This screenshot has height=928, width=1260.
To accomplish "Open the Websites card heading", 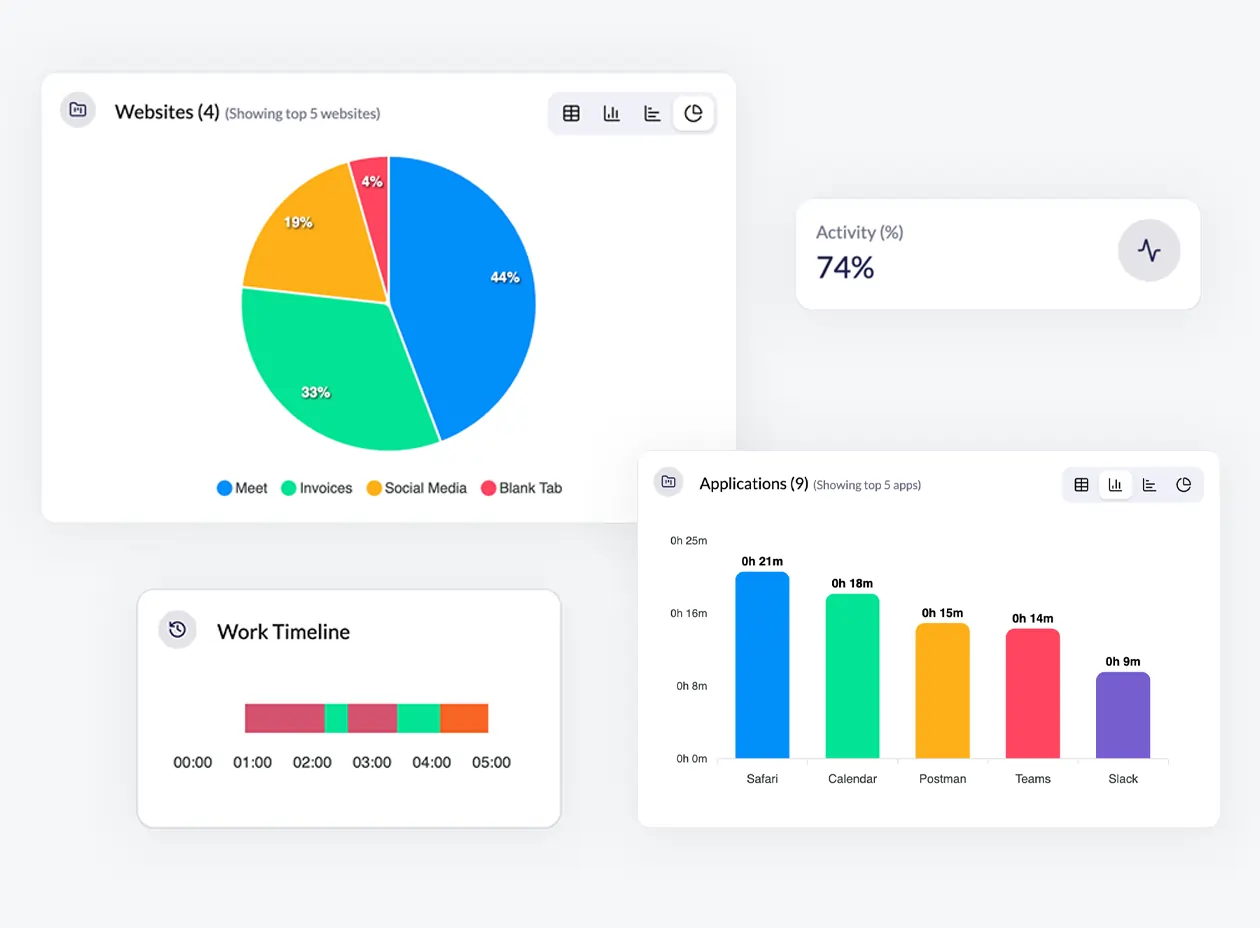I will click(167, 112).
